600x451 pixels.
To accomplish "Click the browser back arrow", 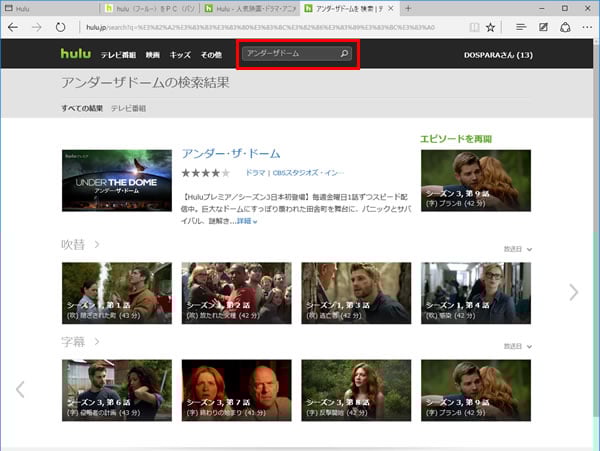I will point(13,27).
